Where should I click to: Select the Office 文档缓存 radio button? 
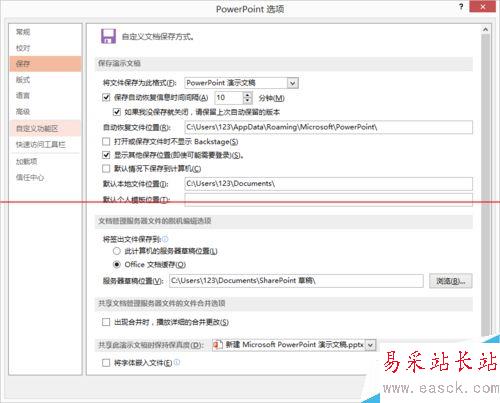click(x=117, y=264)
